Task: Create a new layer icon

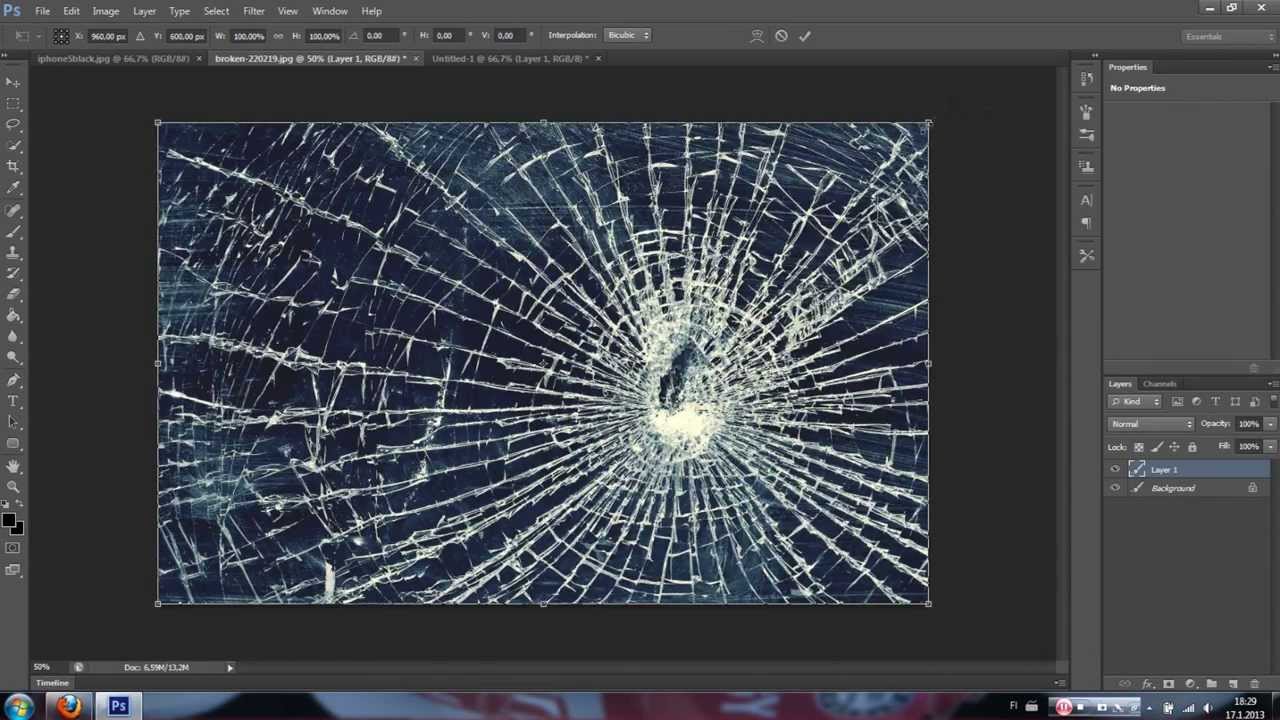Action: [1233, 684]
